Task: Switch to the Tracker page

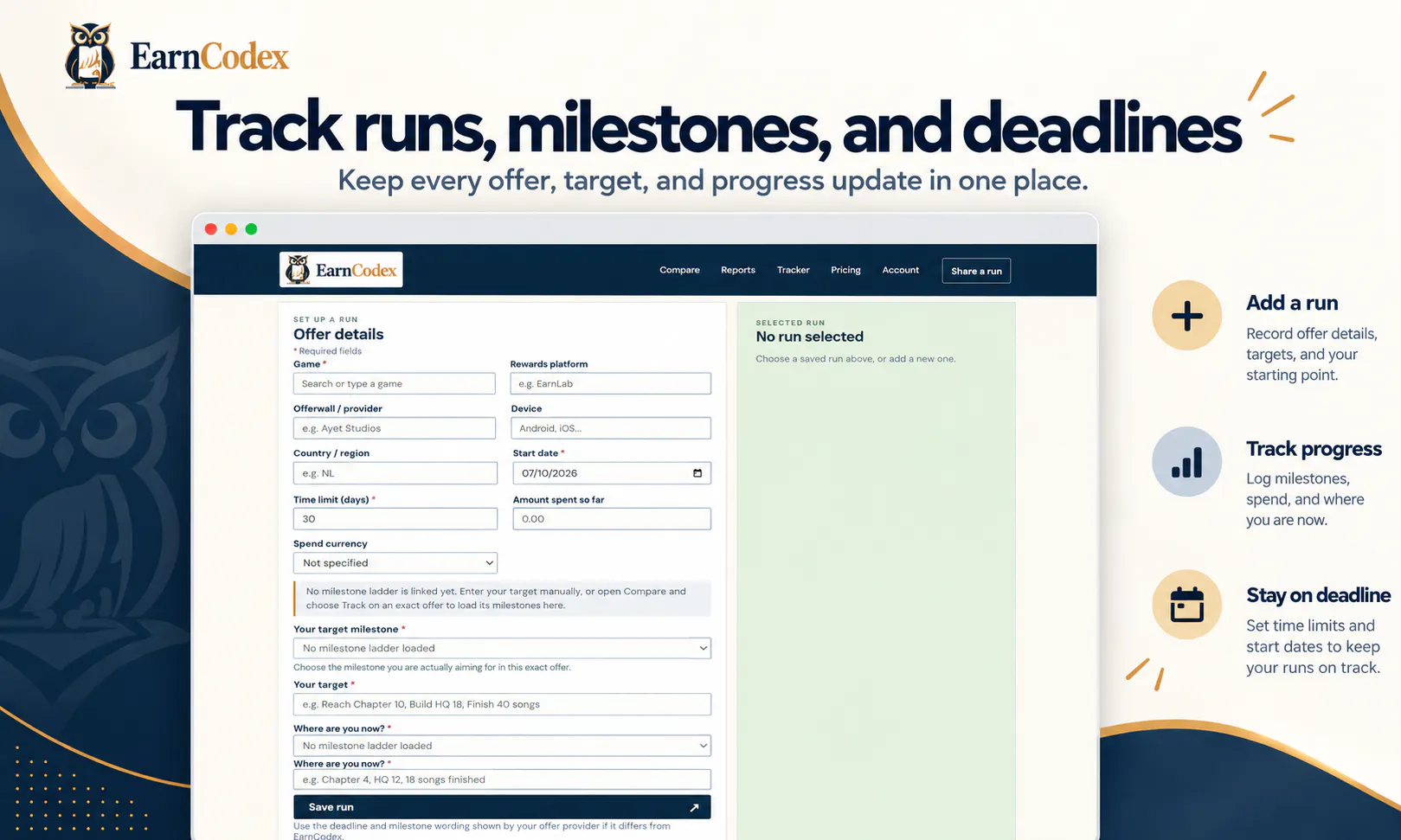Action: 794,270
